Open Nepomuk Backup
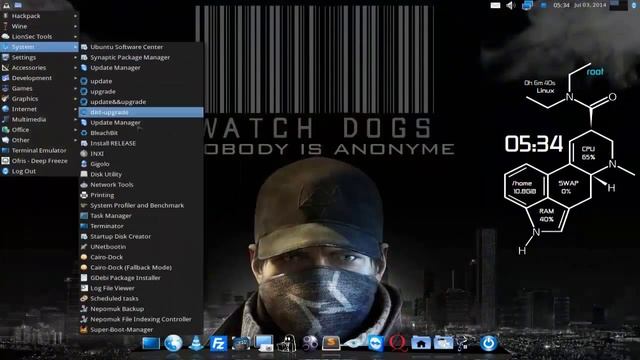The width and height of the screenshot is (640, 360). 141,309
